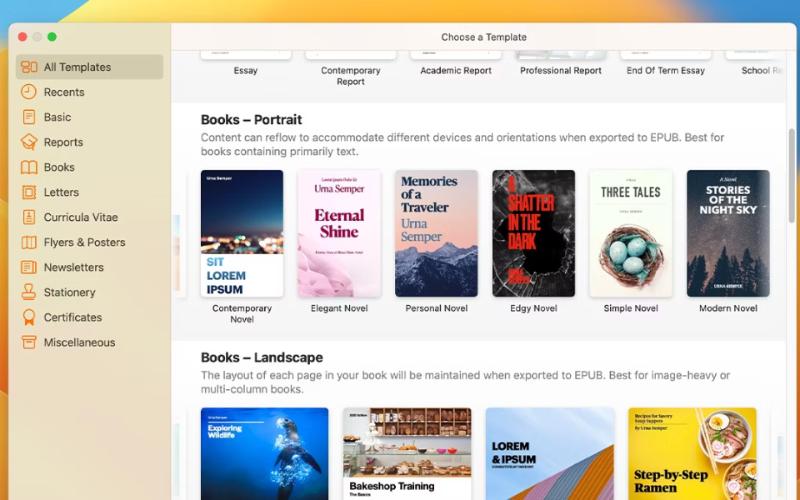Image resolution: width=800 pixels, height=500 pixels.
Task: Click the 'Personal Novel' caption text
Action: (x=436, y=308)
